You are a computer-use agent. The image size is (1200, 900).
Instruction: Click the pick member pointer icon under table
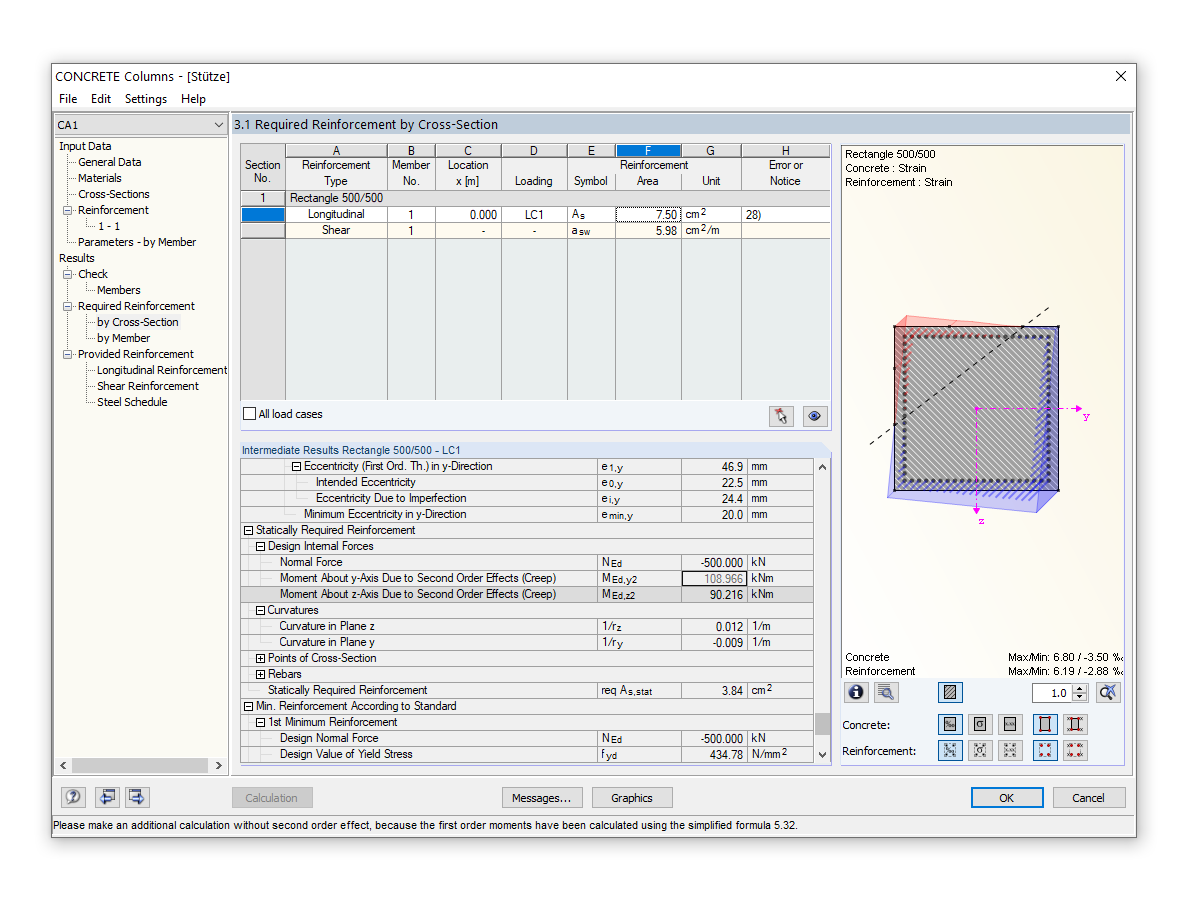point(782,416)
